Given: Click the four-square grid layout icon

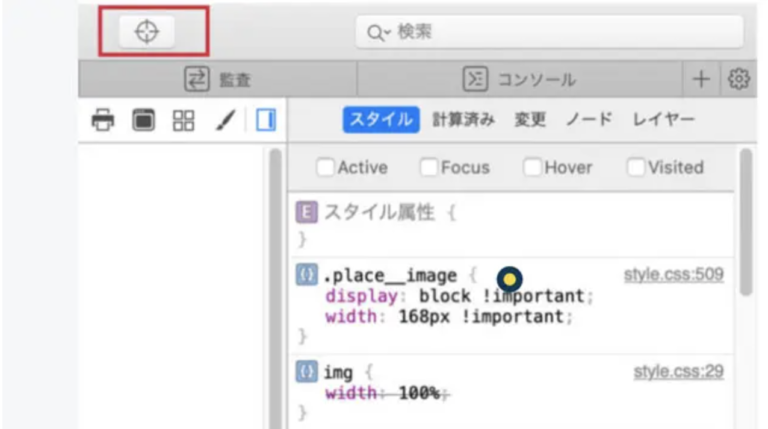Looking at the screenshot, I should tap(183, 121).
